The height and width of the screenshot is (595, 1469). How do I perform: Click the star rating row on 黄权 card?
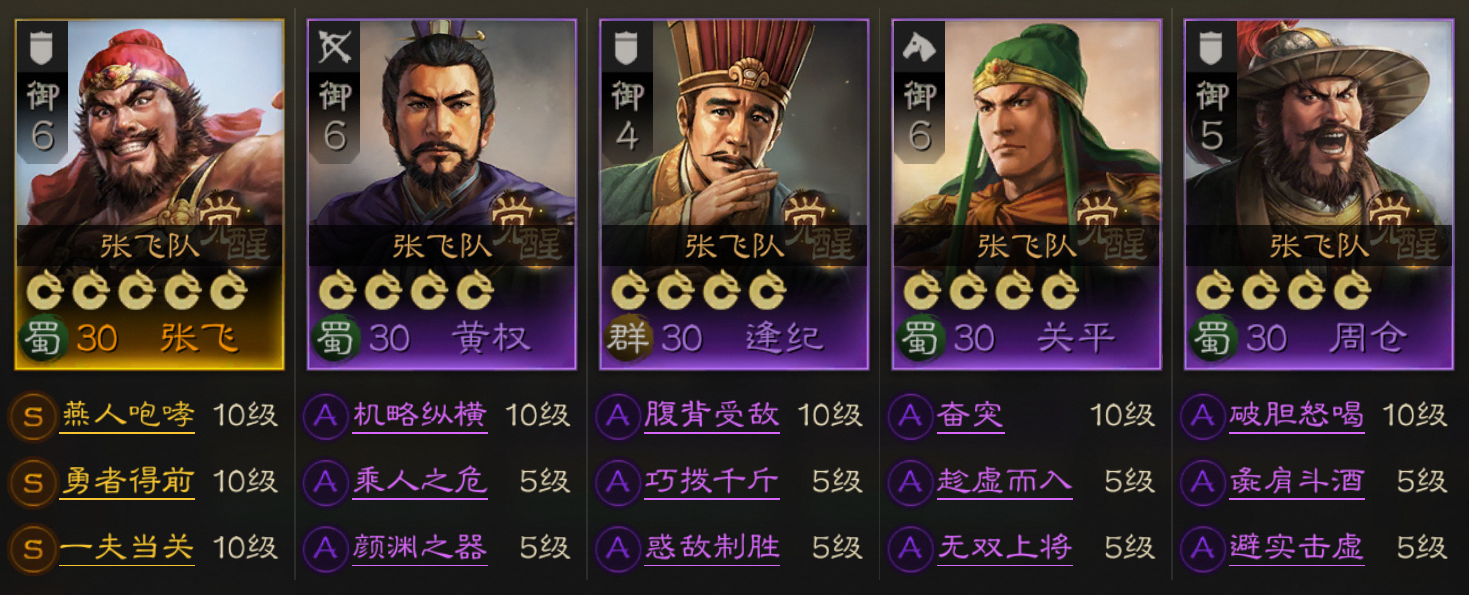[x=405, y=291]
